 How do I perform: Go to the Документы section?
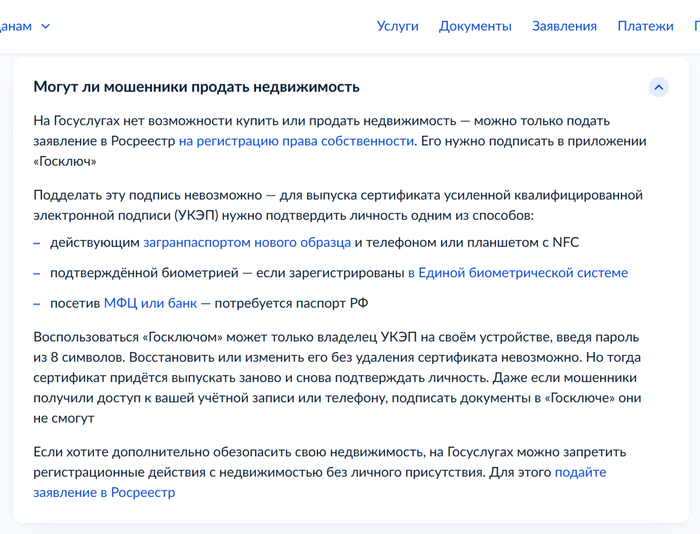(x=475, y=26)
